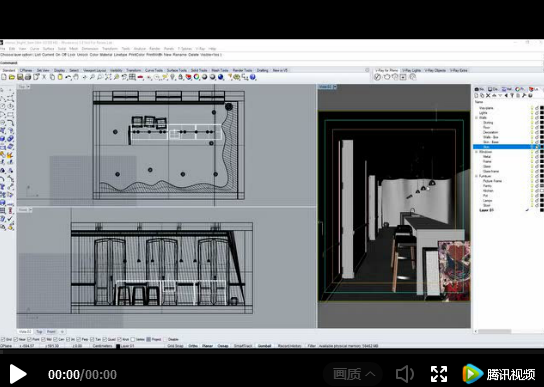Screen dimensions: 544x387
Task: Toggle visibility bulb of Lights layer
Action: point(532,113)
